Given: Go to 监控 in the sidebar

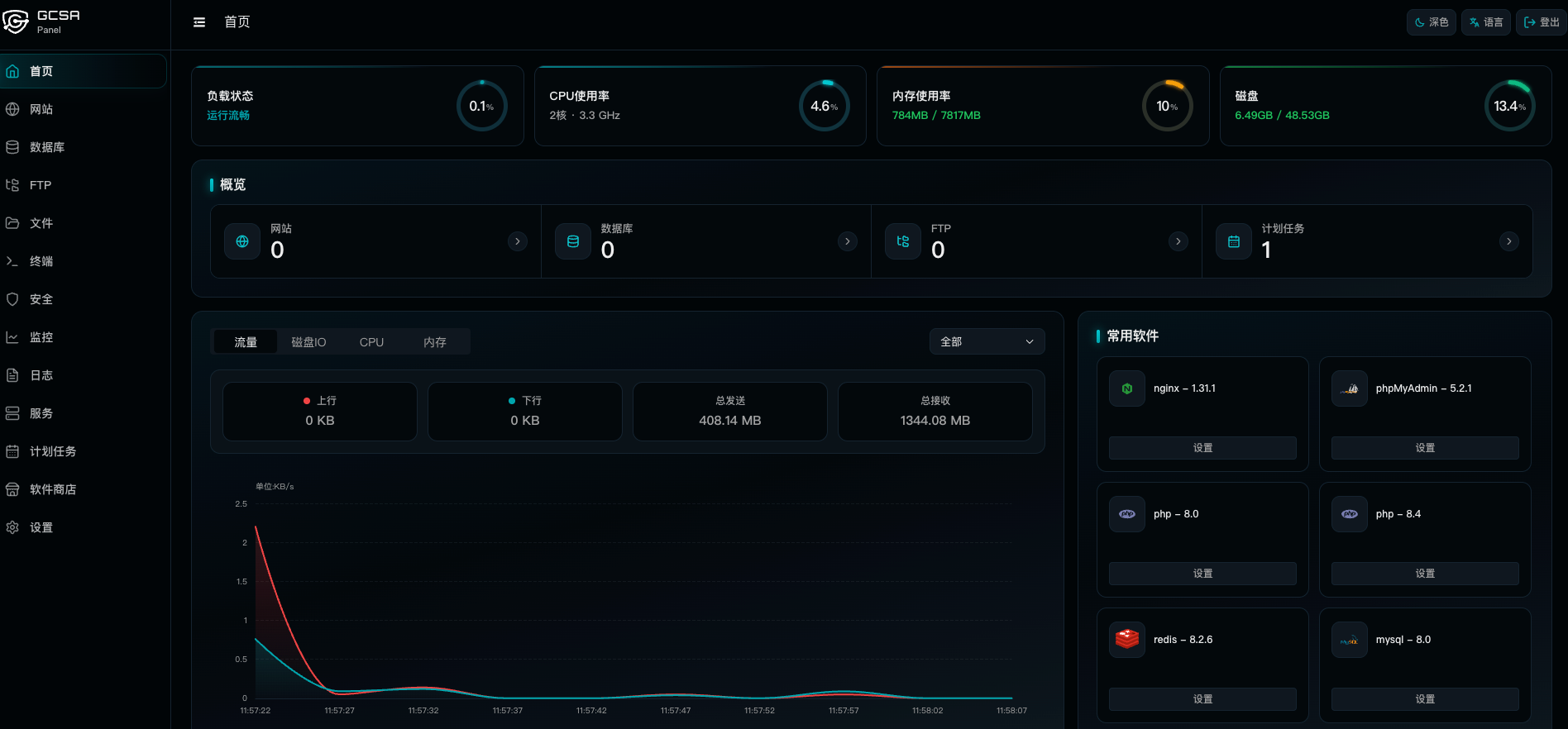Looking at the screenshot, I should (83, 337).
